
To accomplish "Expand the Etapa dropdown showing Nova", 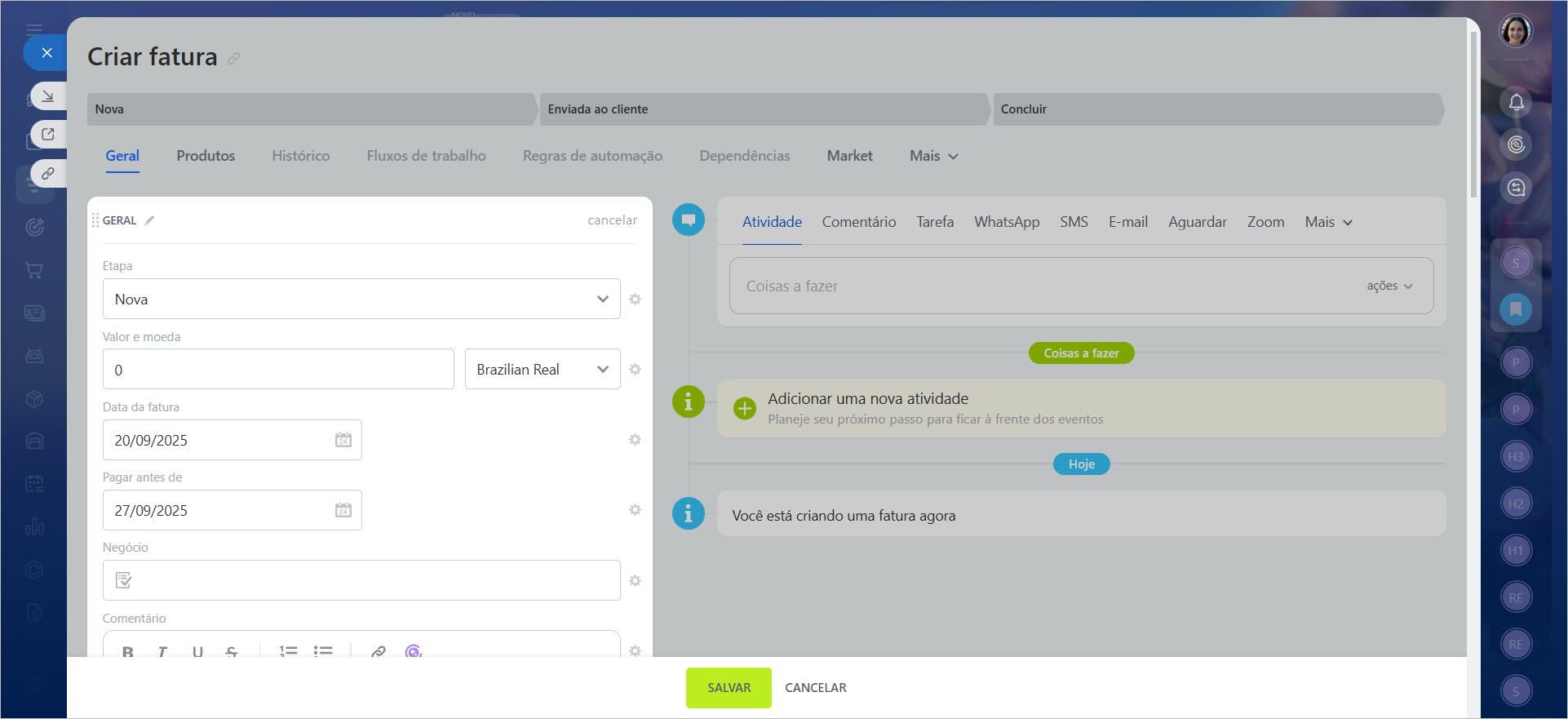I will (361, 300).
